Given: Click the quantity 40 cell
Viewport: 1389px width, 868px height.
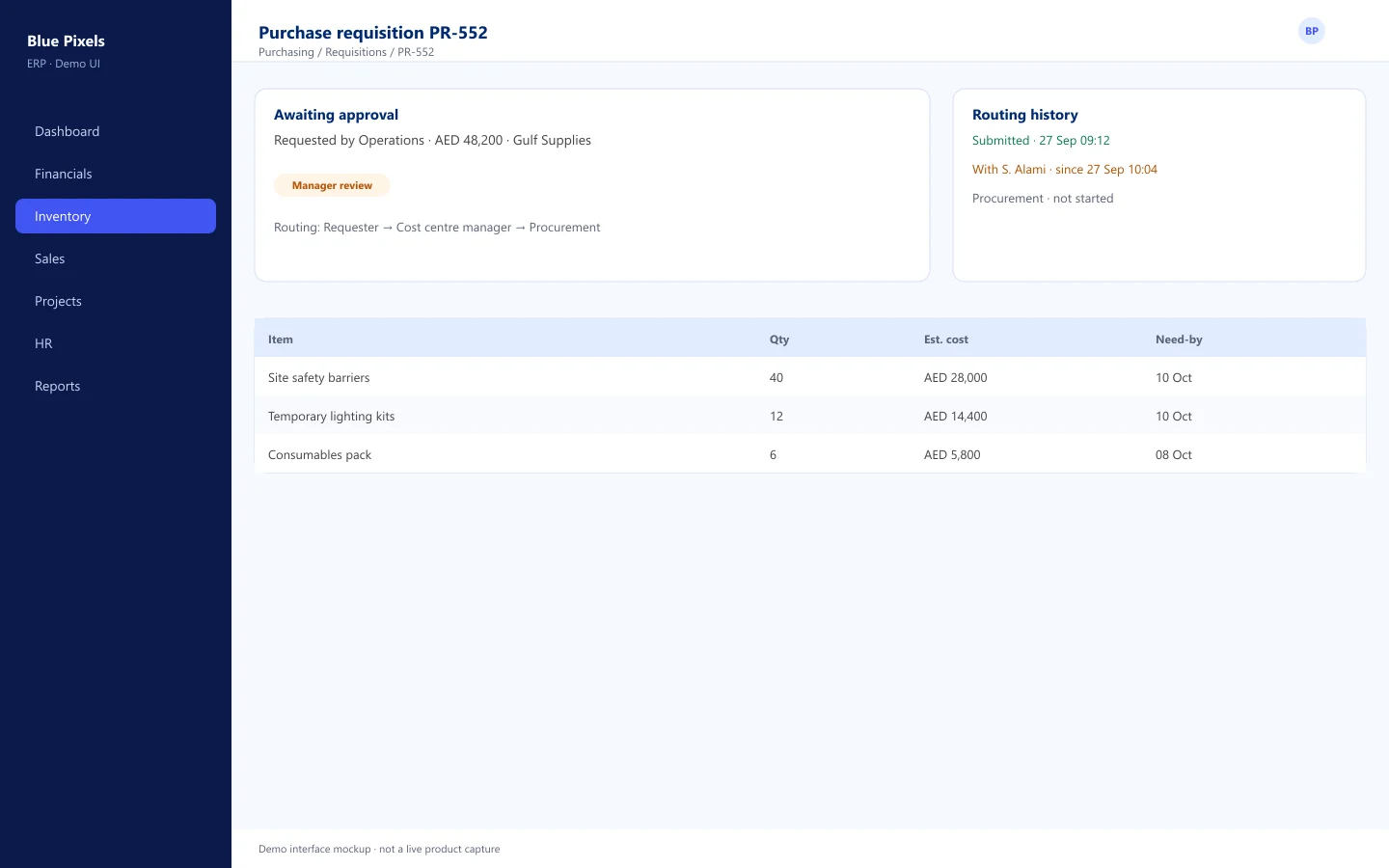Looking at the screenshot, I should [776, 377].
